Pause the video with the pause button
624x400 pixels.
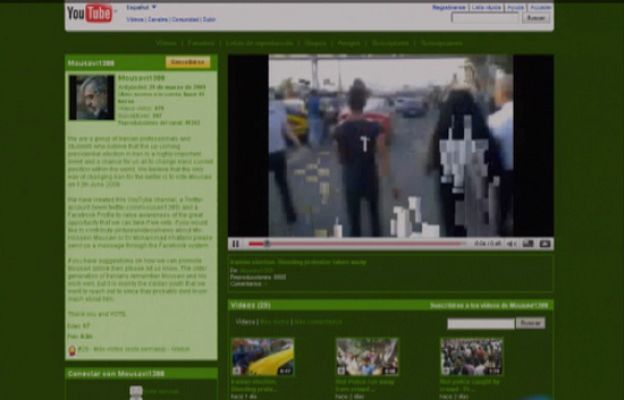236,243
